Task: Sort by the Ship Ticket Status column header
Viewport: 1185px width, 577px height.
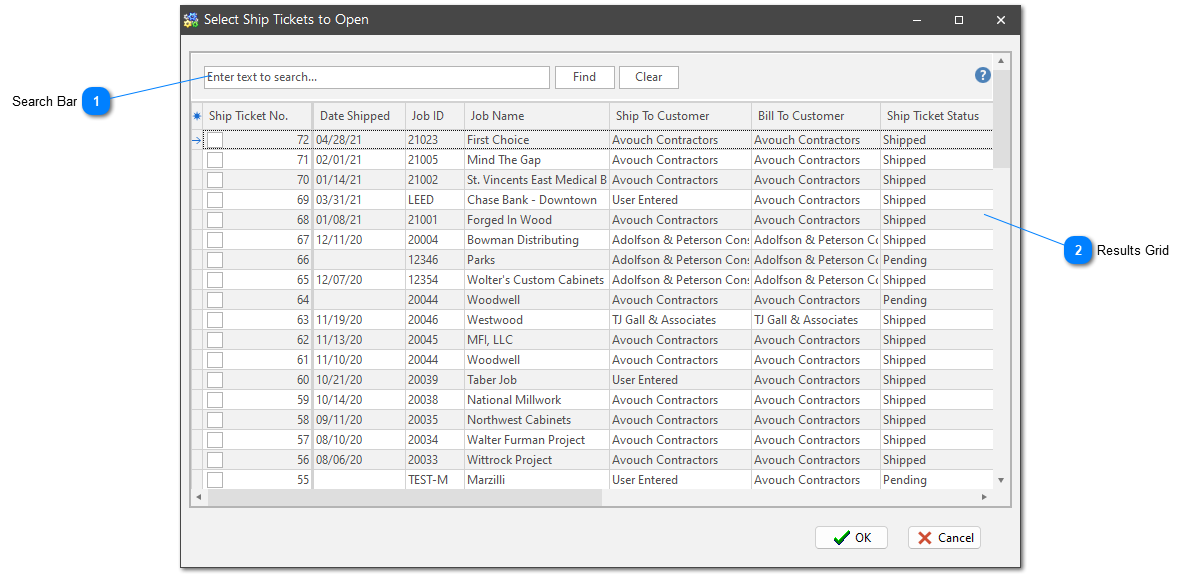Action: point(935,115)
